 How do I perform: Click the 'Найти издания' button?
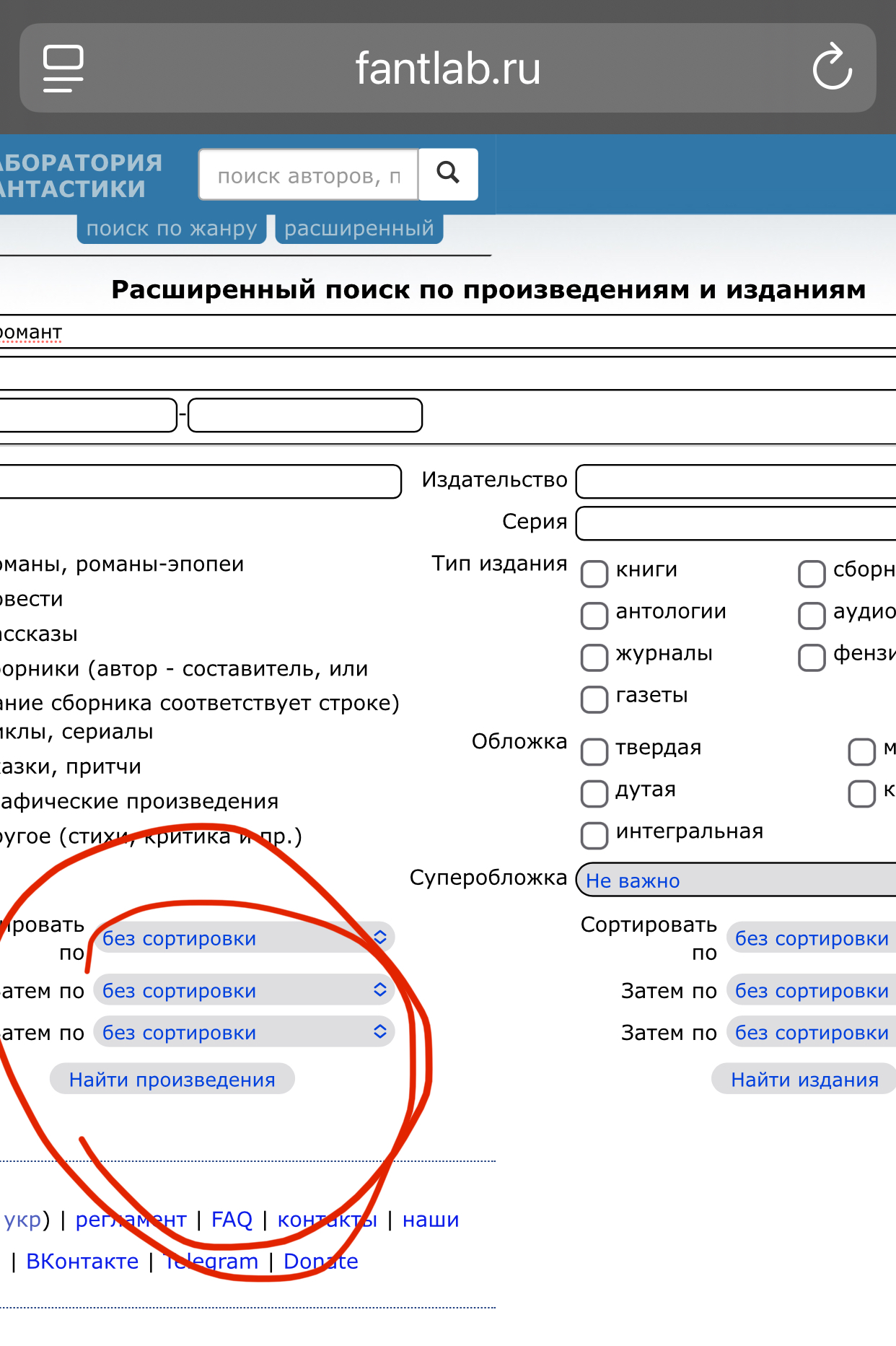point(804,1080)
